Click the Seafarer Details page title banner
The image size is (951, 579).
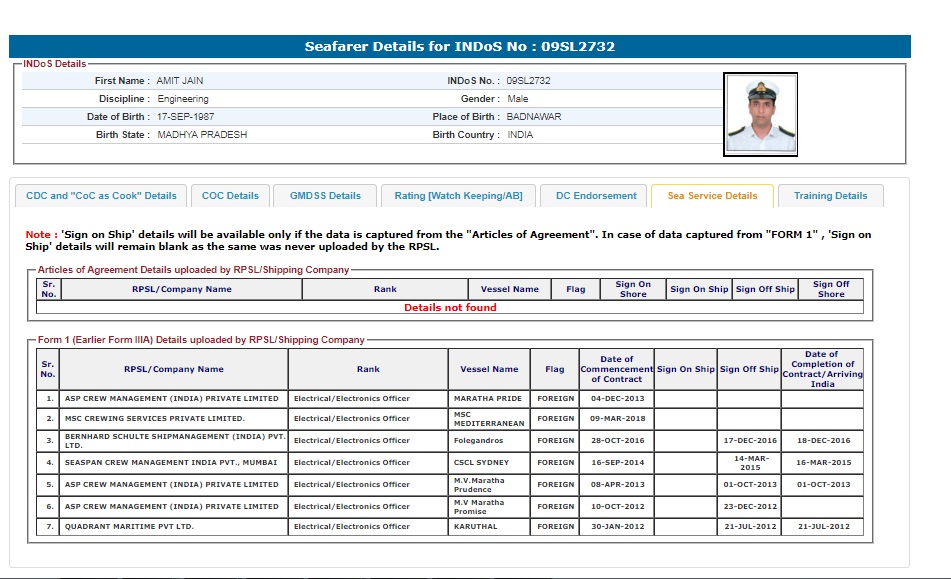click(x=459, y=47)
